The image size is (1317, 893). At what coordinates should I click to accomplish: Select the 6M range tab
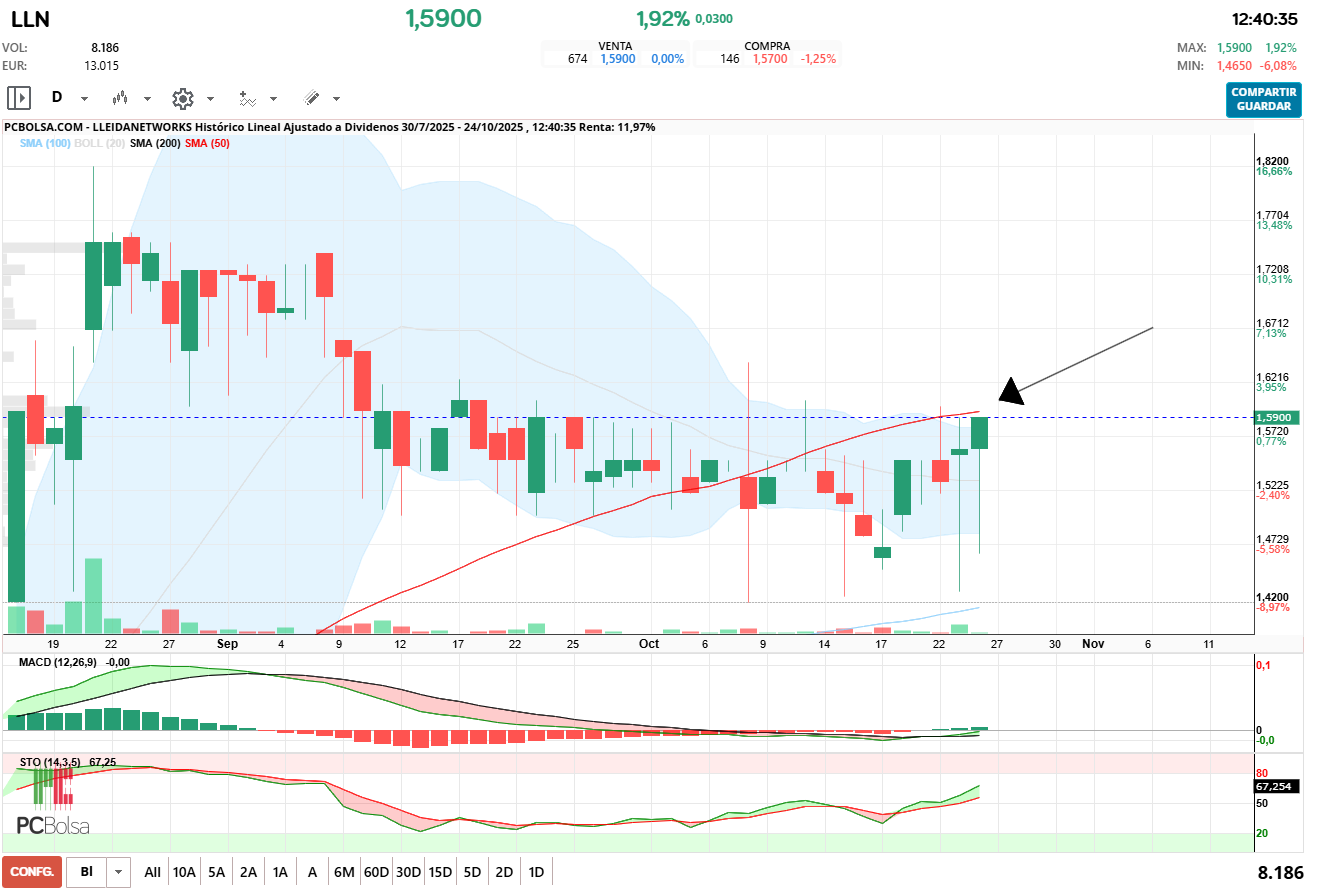click(344, 872)
